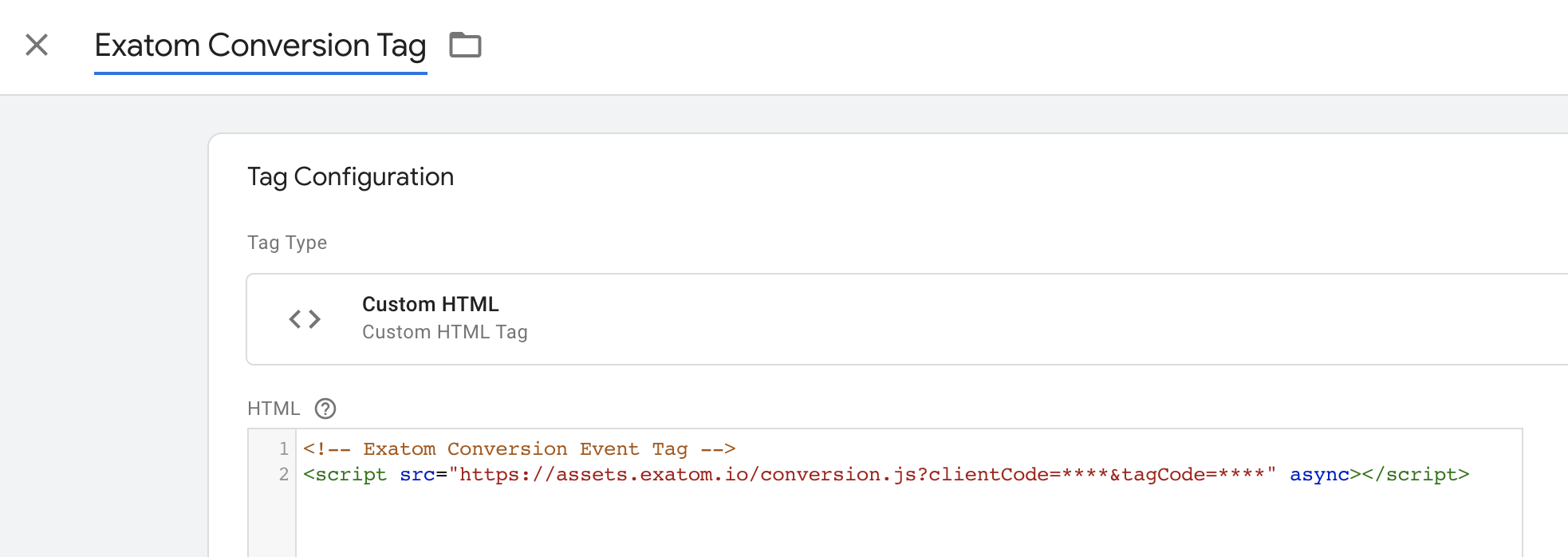1568x557 pixels.
Task: Place cursor in the assets.exatom.io URL string
Action: [862, 474]
